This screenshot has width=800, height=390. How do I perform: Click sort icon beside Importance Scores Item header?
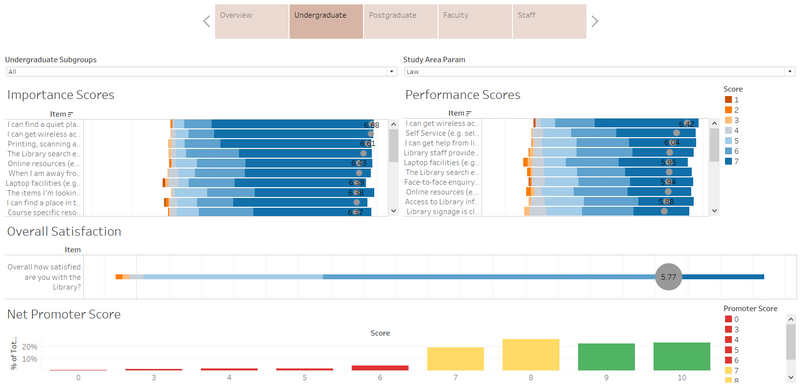[x=70, y=114]
